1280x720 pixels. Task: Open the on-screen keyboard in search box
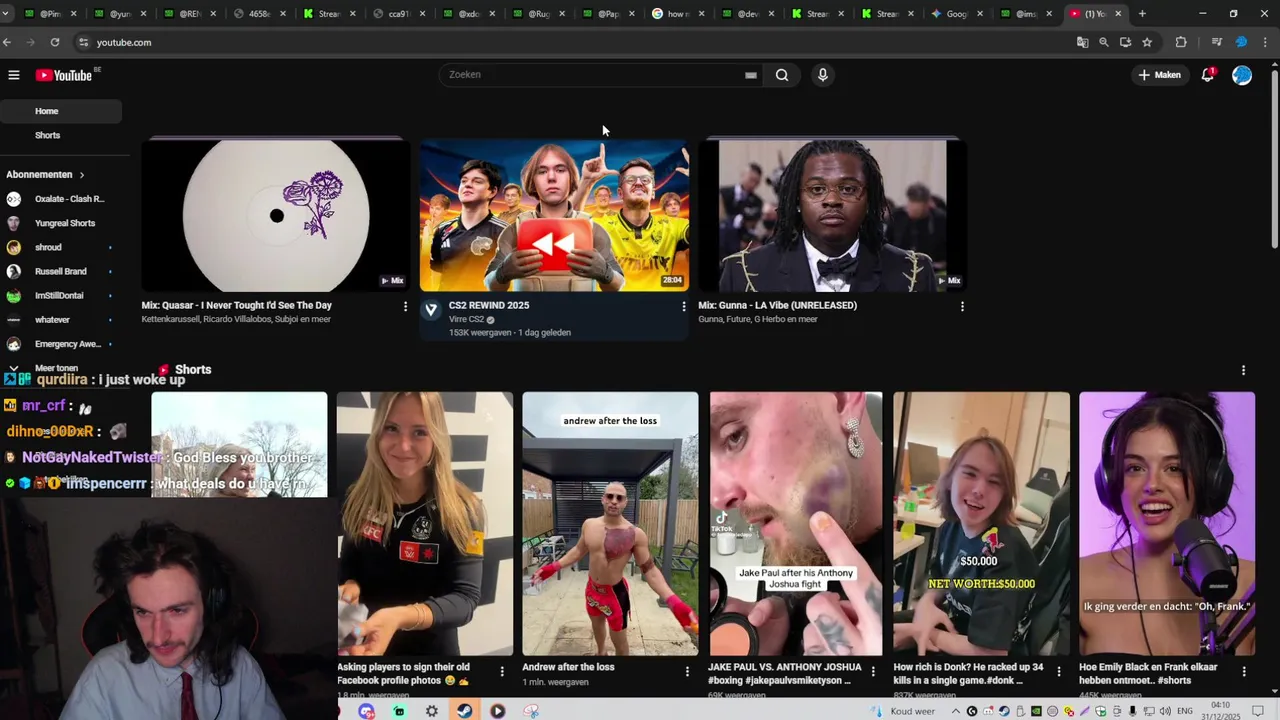pos(750,75)
